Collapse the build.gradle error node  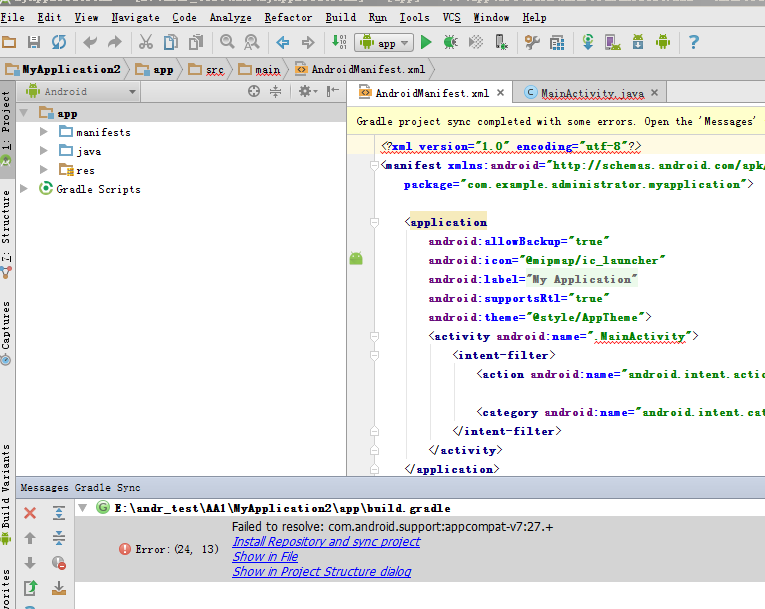[x=82, y=508]
